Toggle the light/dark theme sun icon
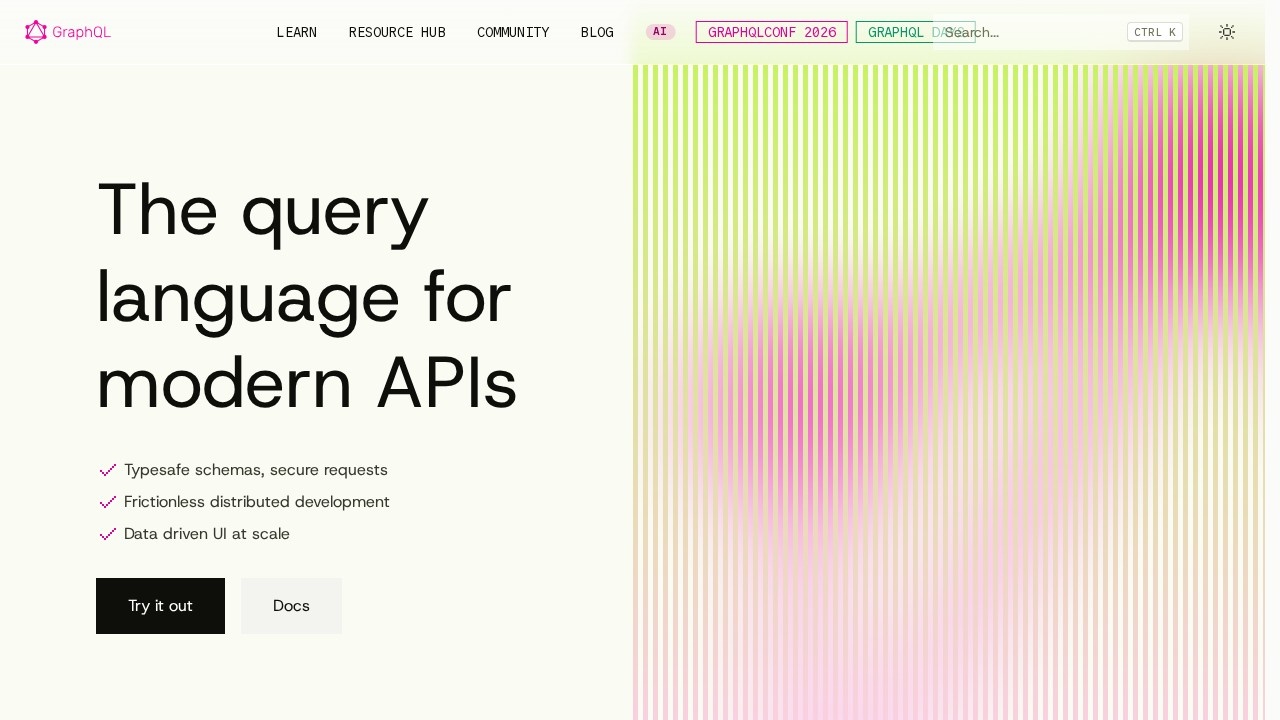The width and height of the screenshot is (1280, 720). pos(1227,32)
